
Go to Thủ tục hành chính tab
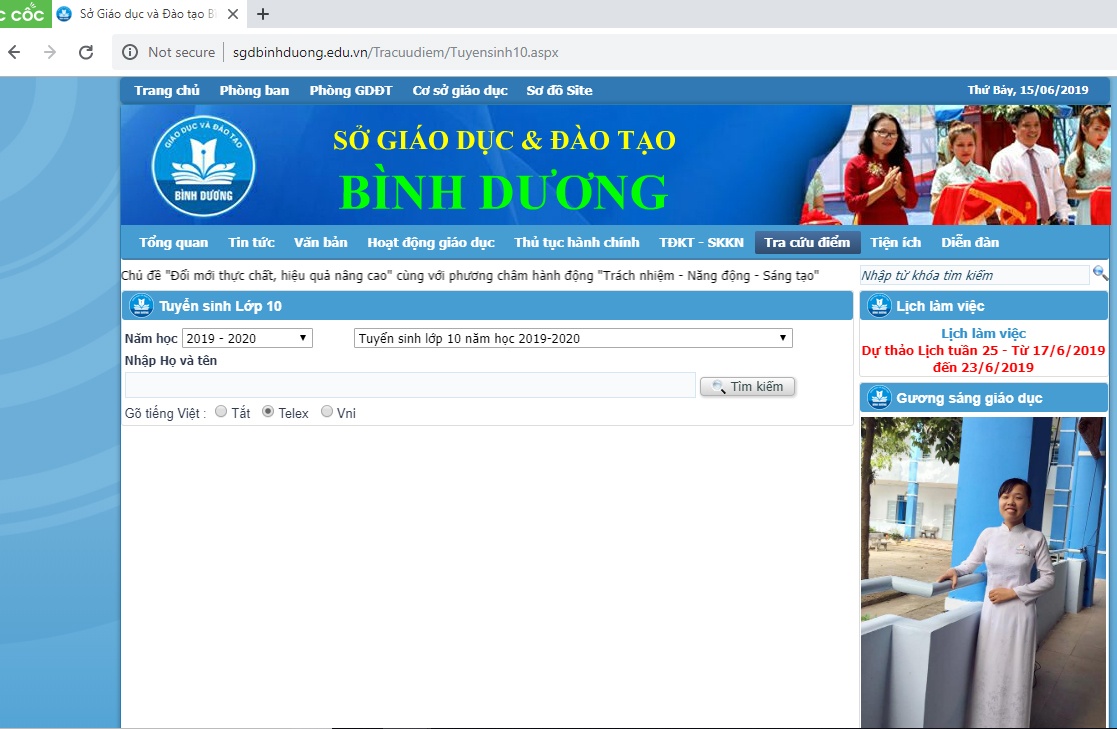click(577, 242)
